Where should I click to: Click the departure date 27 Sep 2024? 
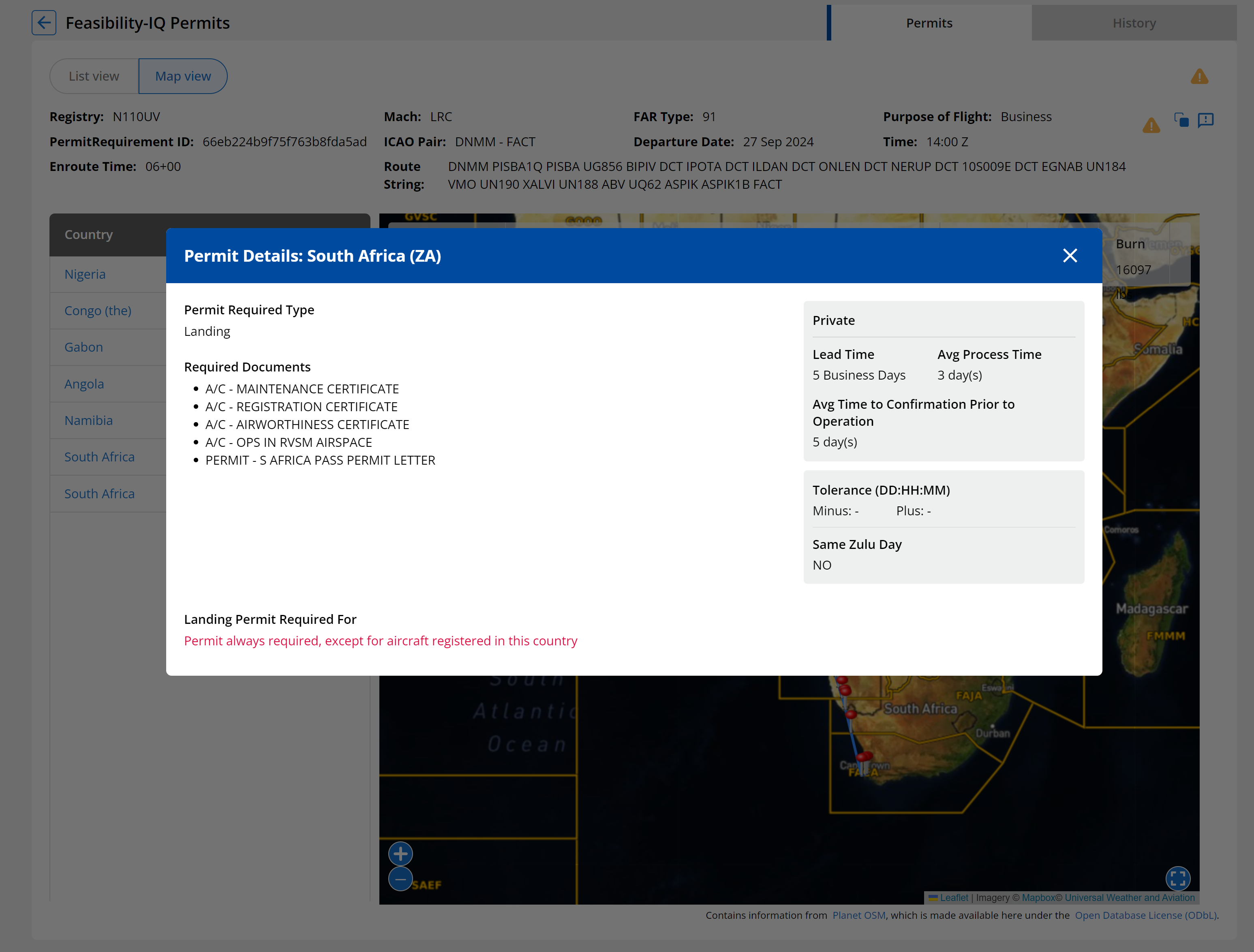click(x=778, y=142)
